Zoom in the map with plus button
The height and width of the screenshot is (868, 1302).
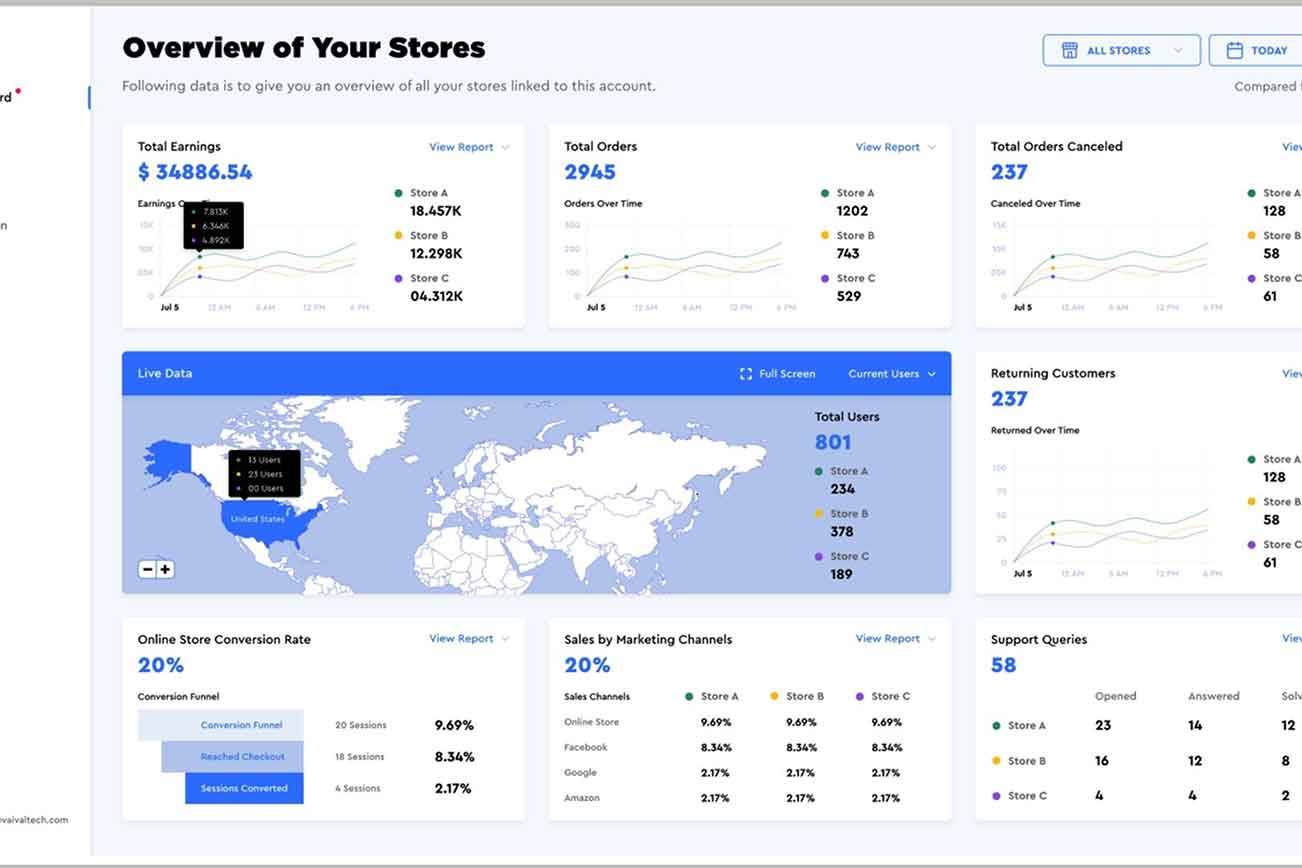pyautogui.click(x=165, y=569)
